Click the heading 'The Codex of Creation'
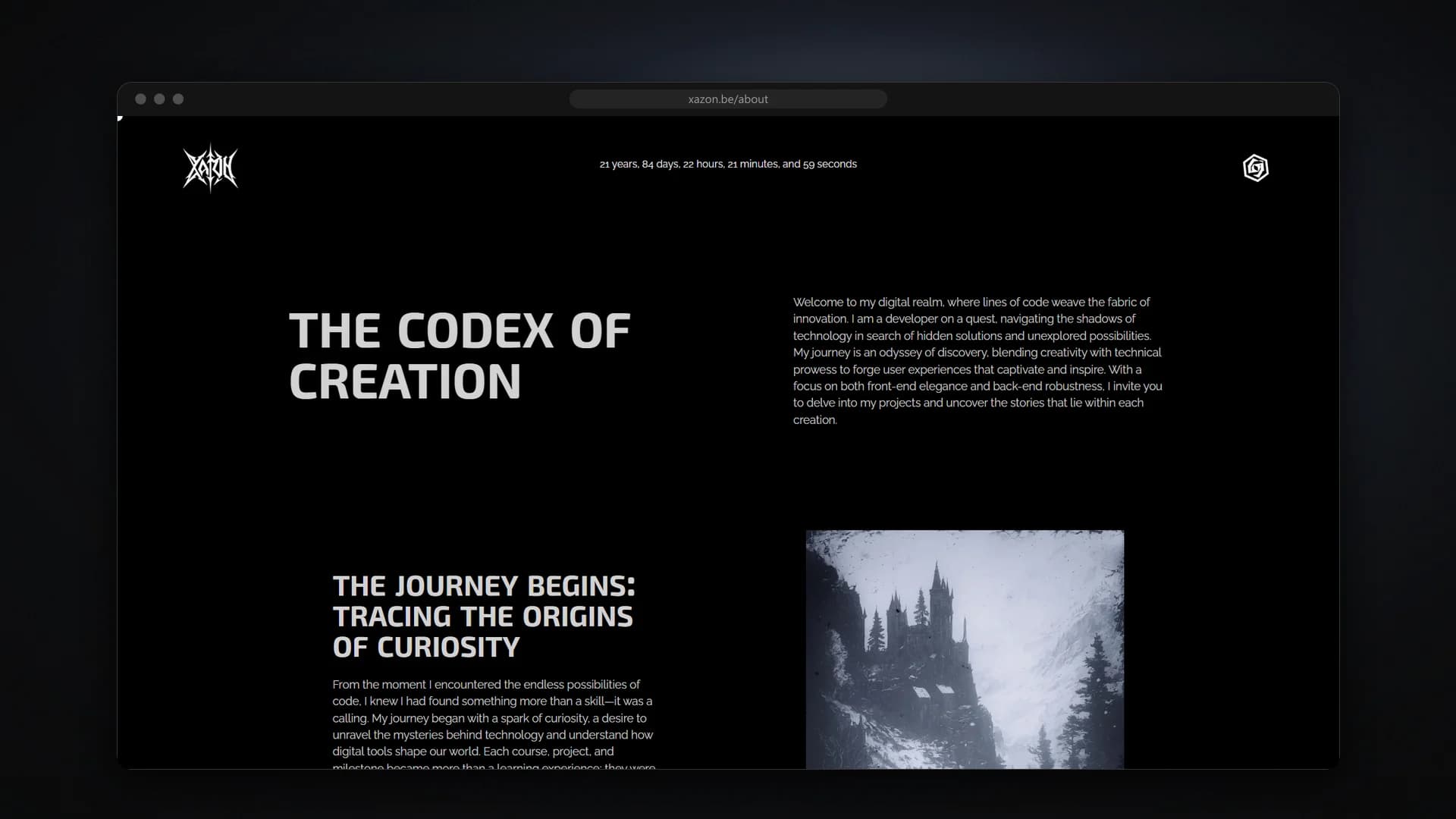1456x819 pixels. point(460,356)
